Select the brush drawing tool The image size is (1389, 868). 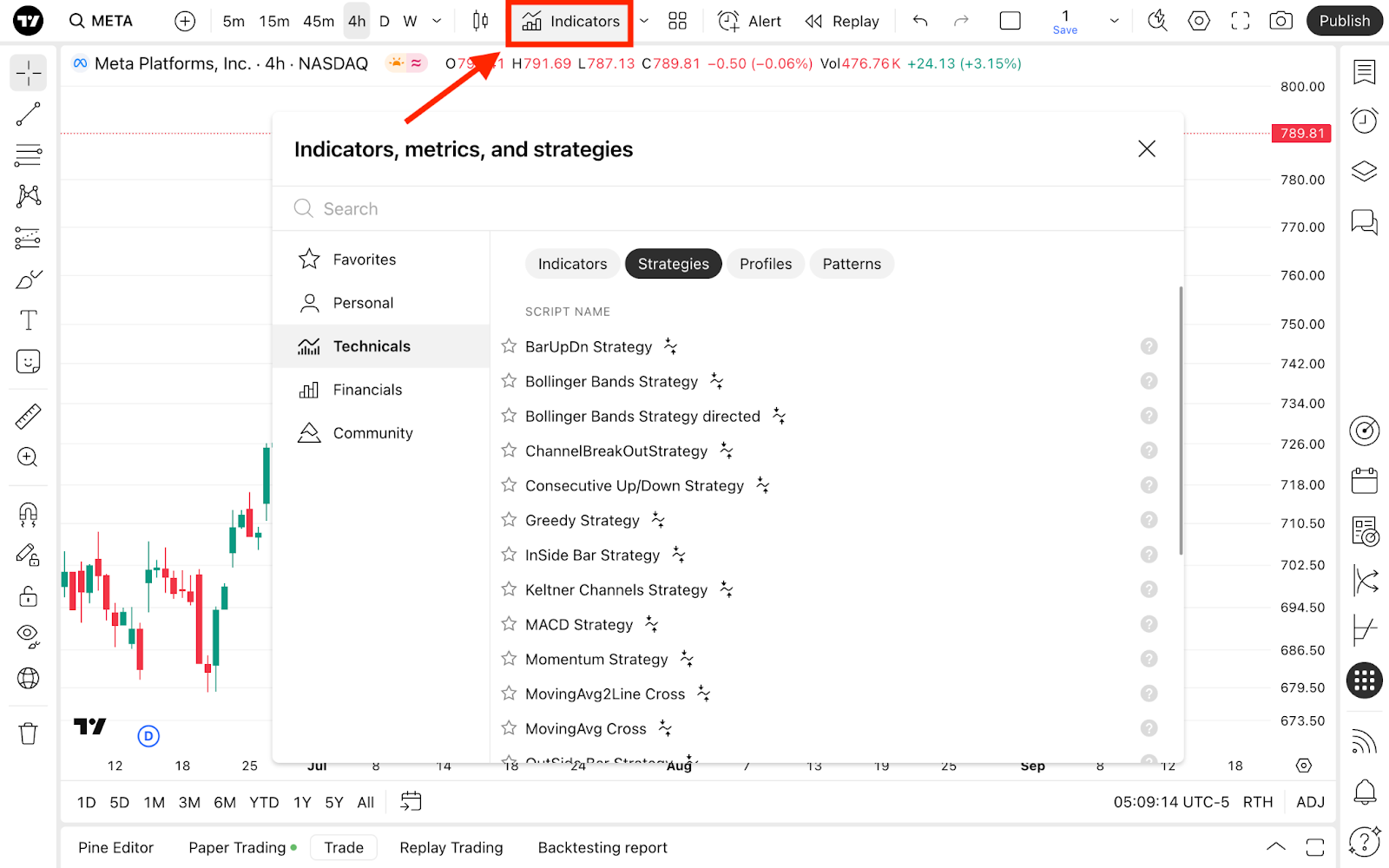coord(29,279)
